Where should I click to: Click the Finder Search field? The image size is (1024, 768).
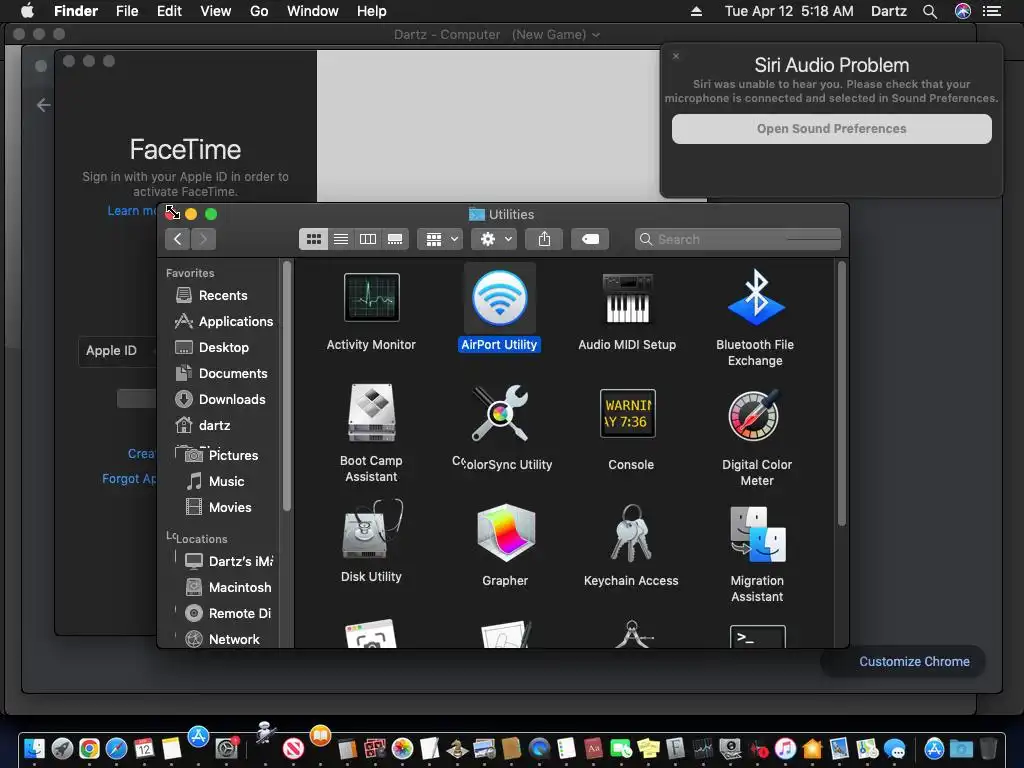[x=738, y=239]
